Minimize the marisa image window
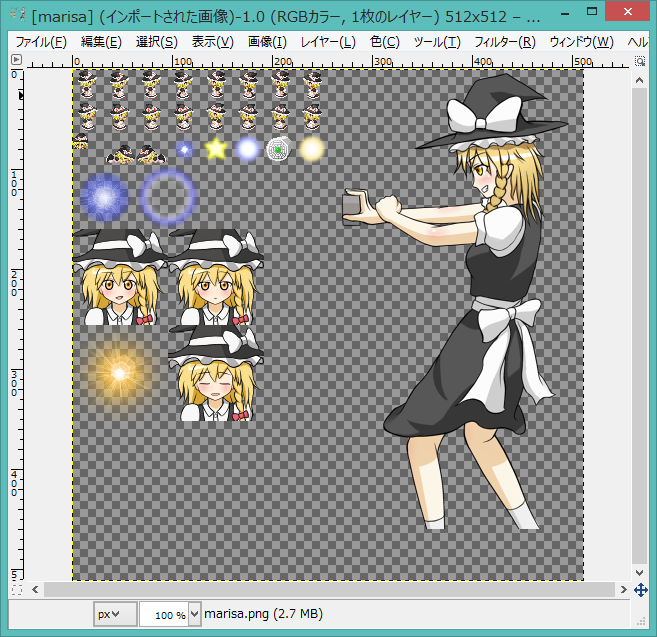The image size is (657, 637). point(565,13)
